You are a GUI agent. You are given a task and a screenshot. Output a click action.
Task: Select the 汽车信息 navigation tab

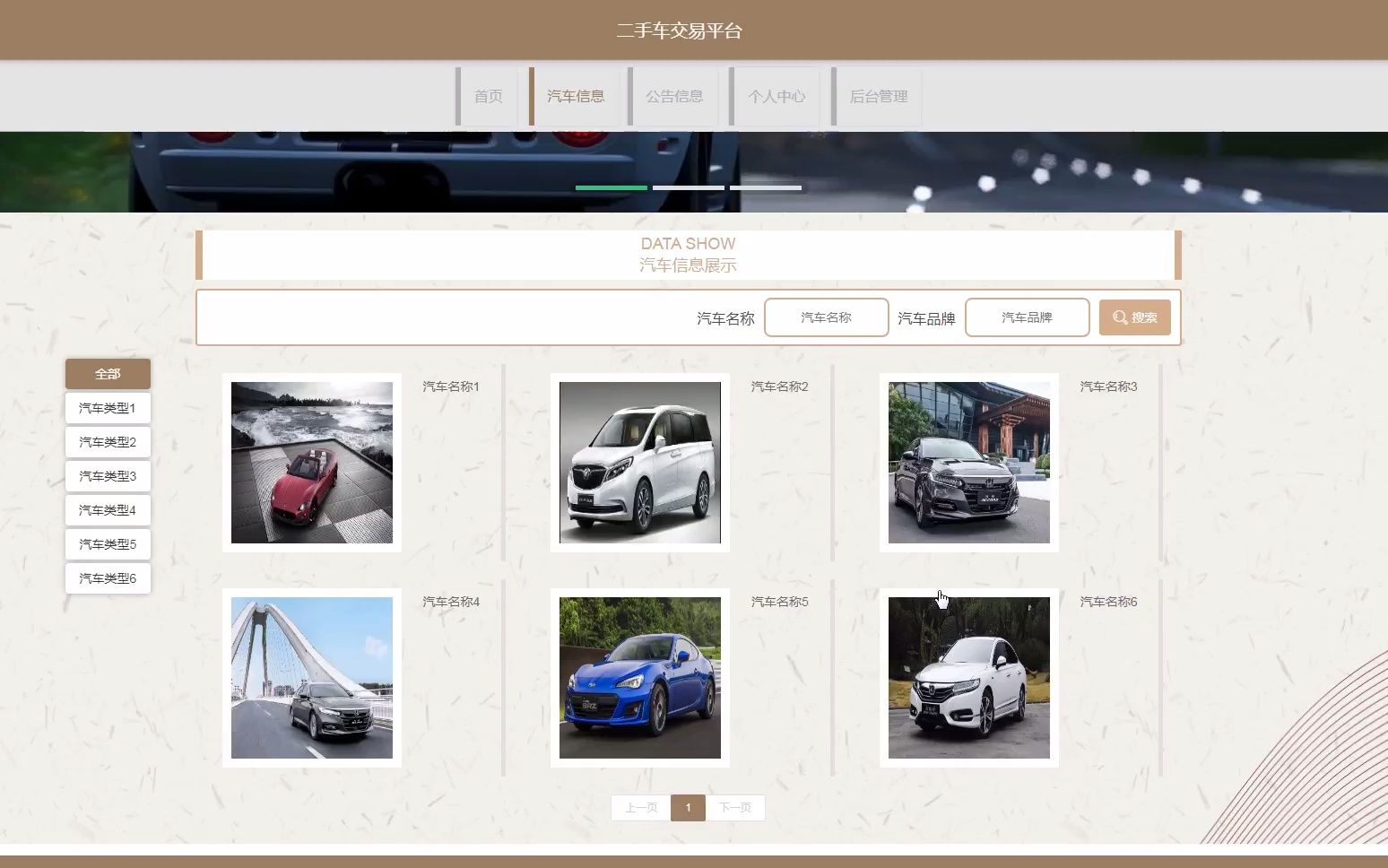click(x=576, y=96)
